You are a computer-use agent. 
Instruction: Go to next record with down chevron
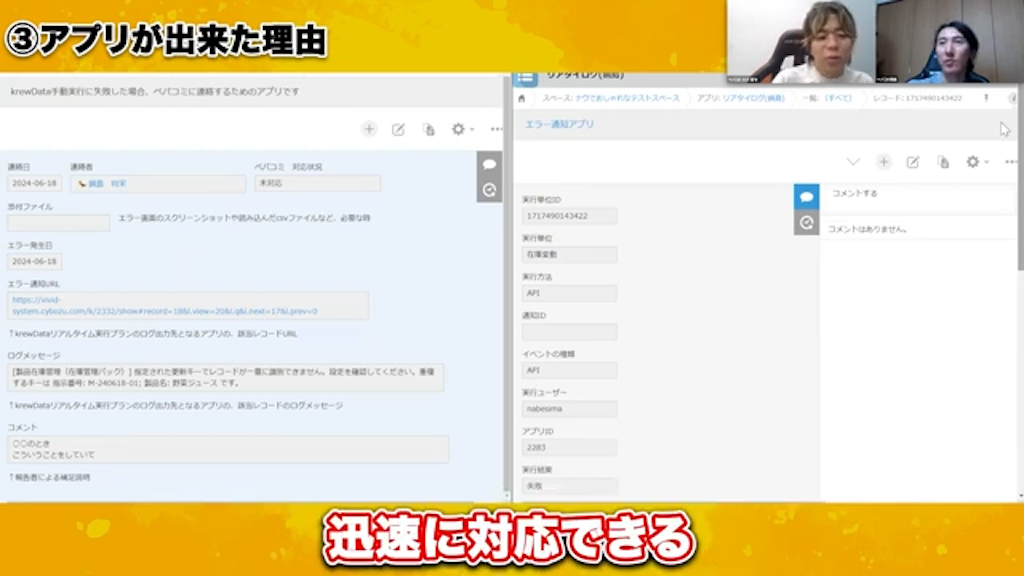(853, 162)
